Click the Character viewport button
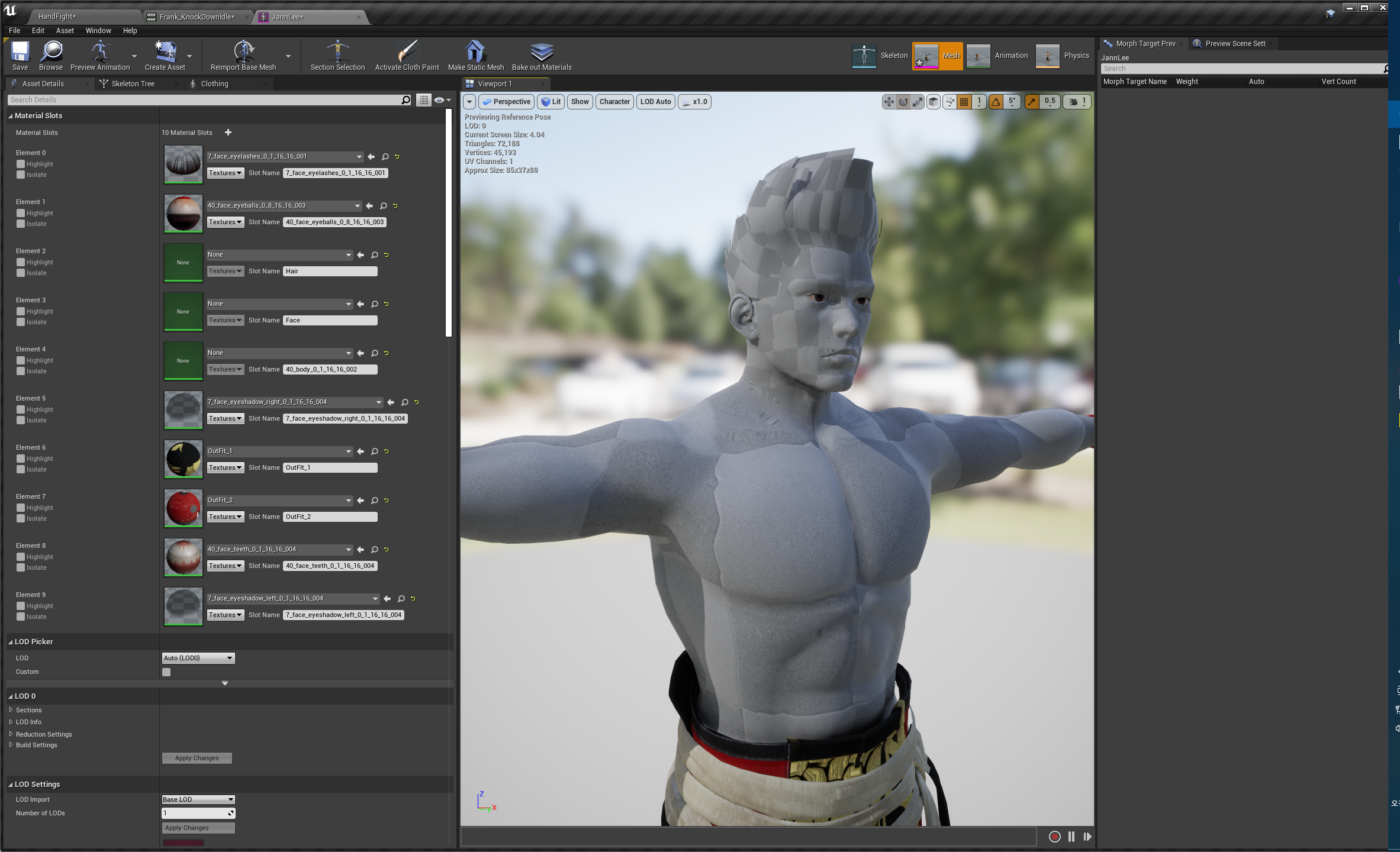 (x=614, y=102)
